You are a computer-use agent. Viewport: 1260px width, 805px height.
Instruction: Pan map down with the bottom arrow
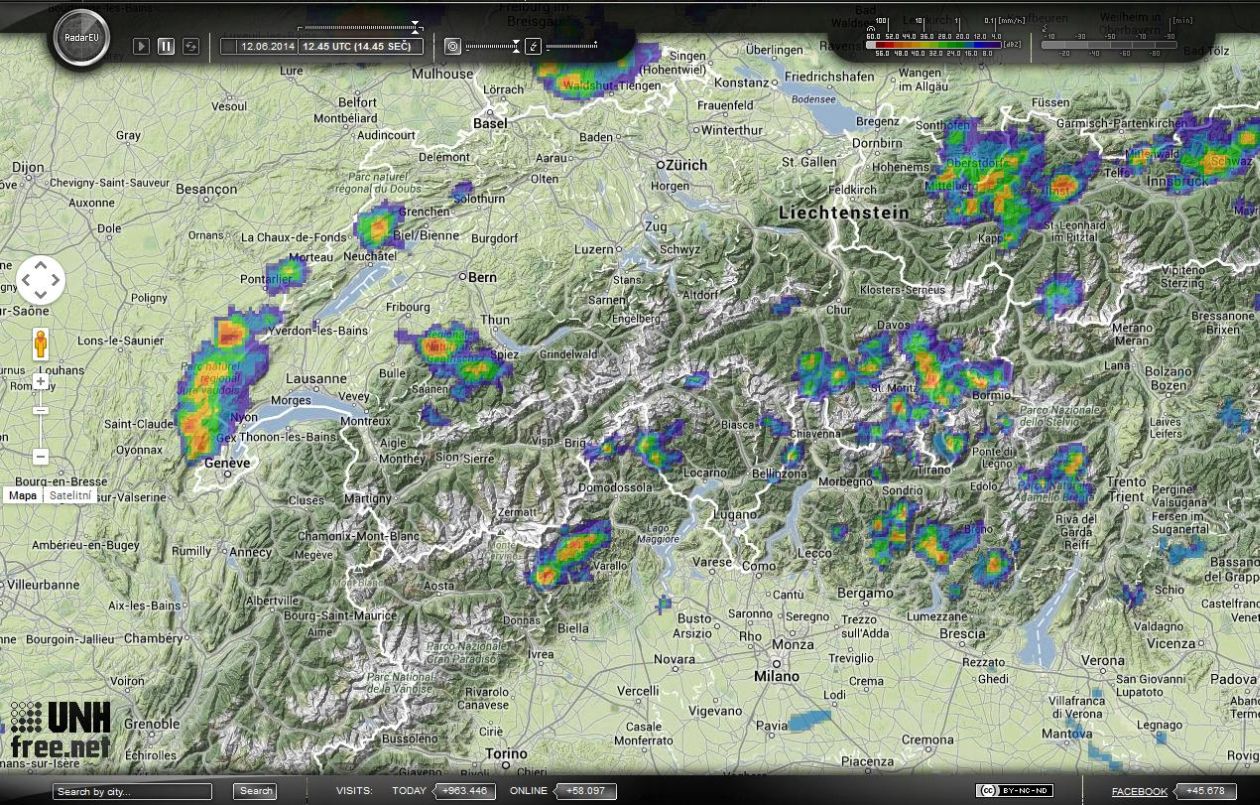[41, 296]
